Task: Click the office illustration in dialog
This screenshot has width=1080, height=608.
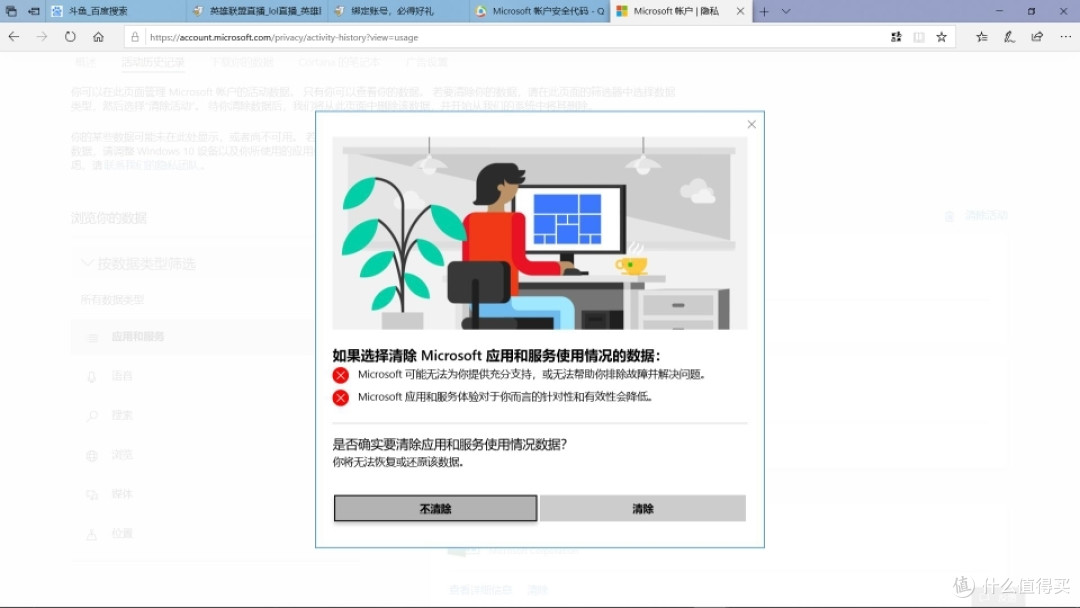Action: point(539,233)
